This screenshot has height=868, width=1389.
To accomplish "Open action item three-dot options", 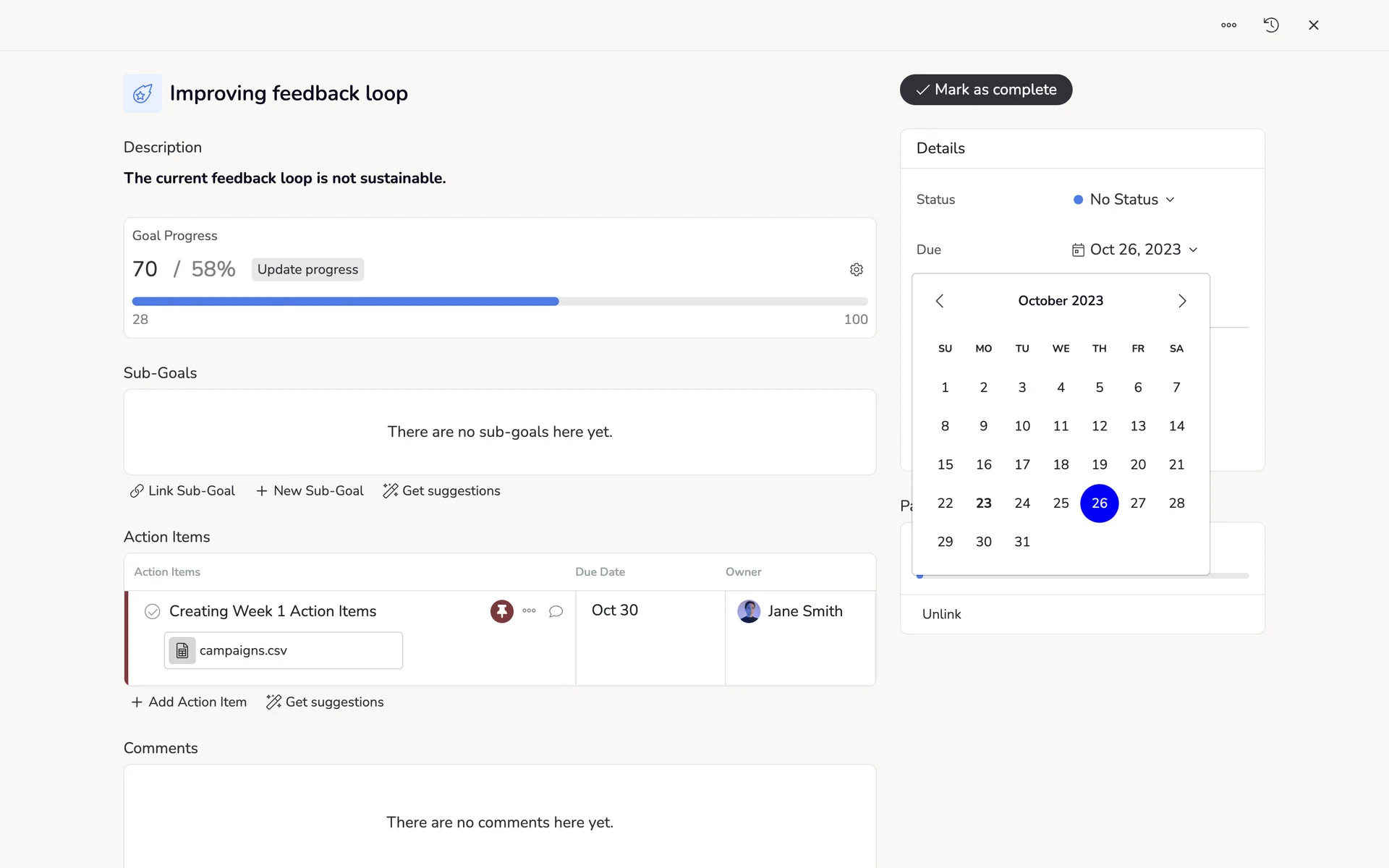I will tap(529, 611).
